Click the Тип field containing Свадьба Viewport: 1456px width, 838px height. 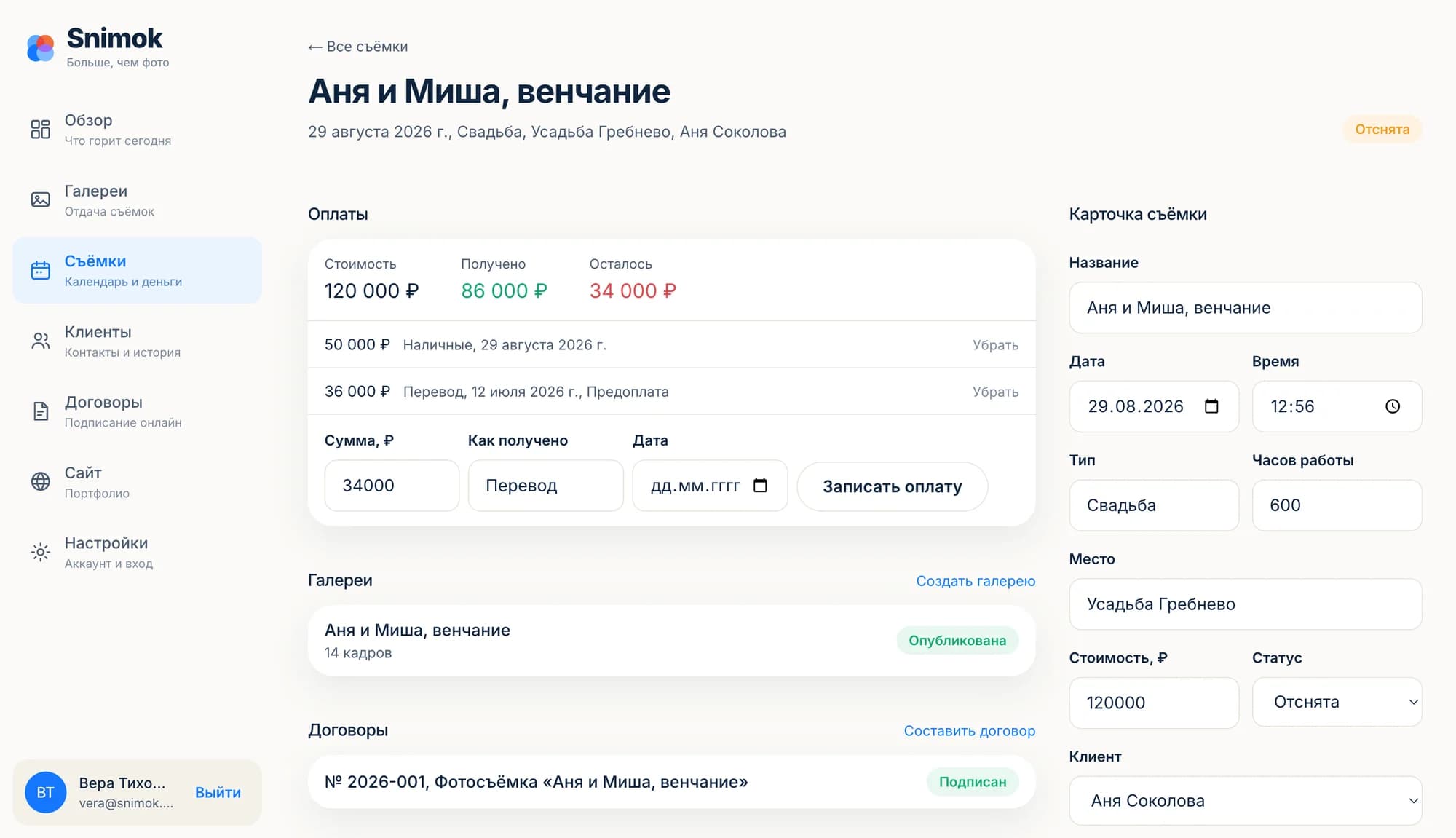click(1154, 505)
